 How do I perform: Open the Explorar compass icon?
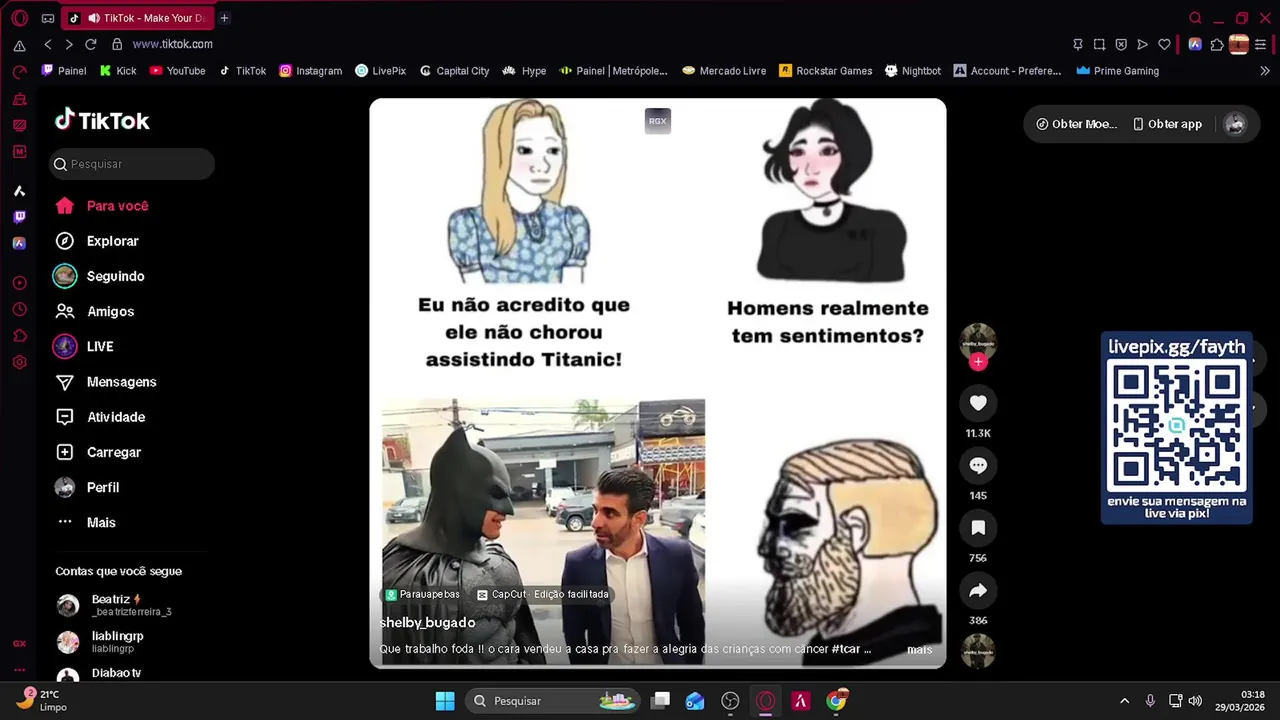pos(65,241)
